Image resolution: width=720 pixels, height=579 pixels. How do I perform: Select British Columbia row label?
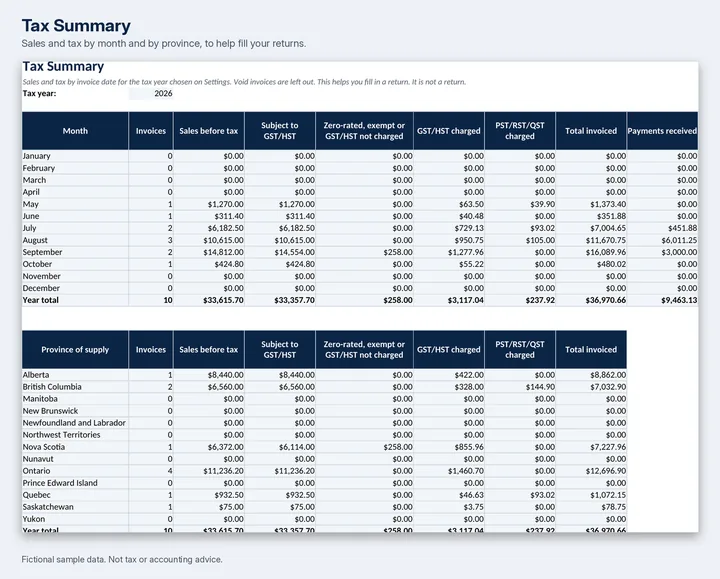(x=52, y=387)
